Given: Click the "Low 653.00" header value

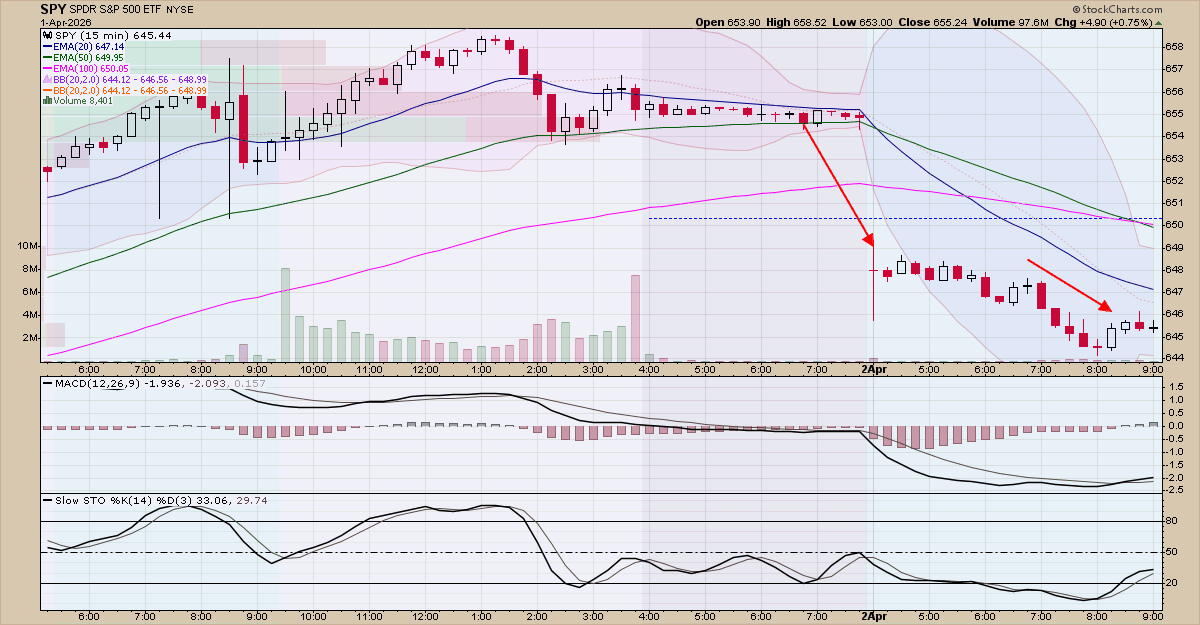Looking at the screenshot, I should (x=860, y=22).
